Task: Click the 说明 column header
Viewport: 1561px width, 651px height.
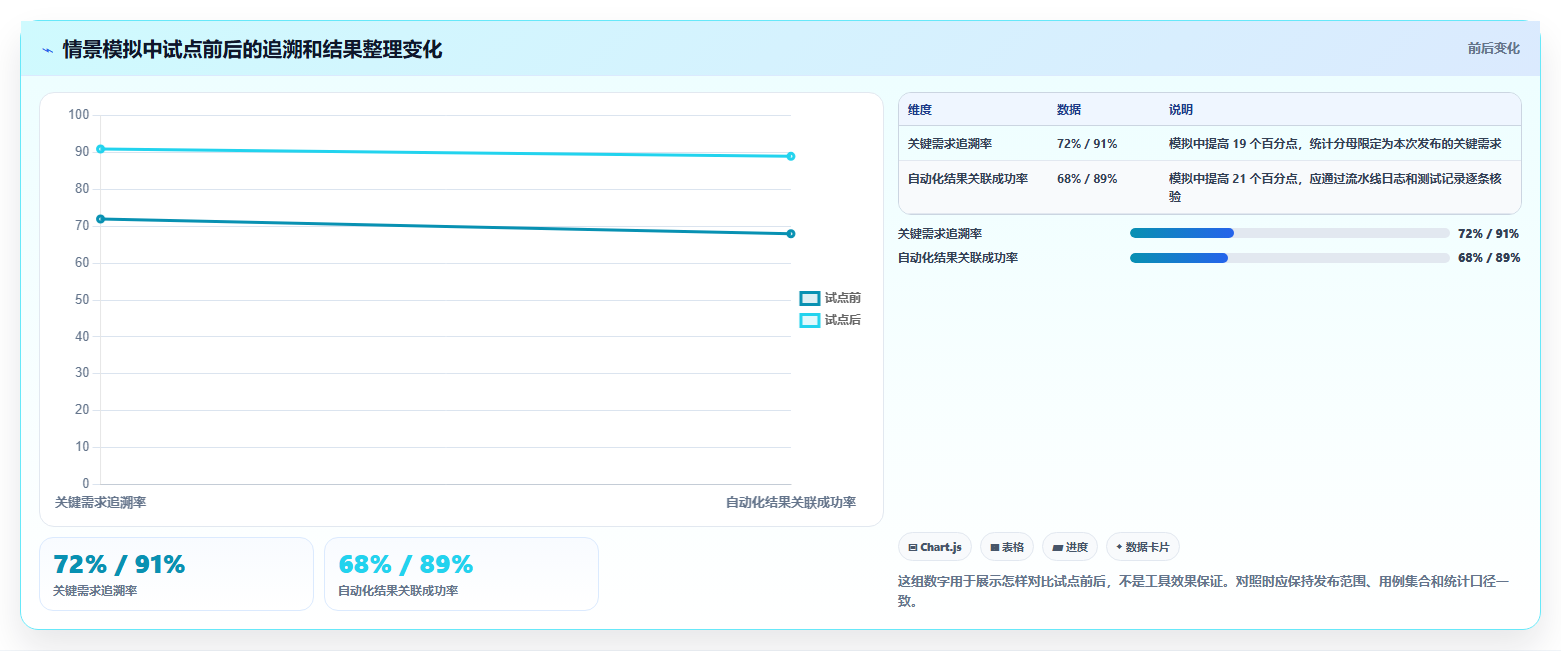Action: click(x=1181, y=110)
